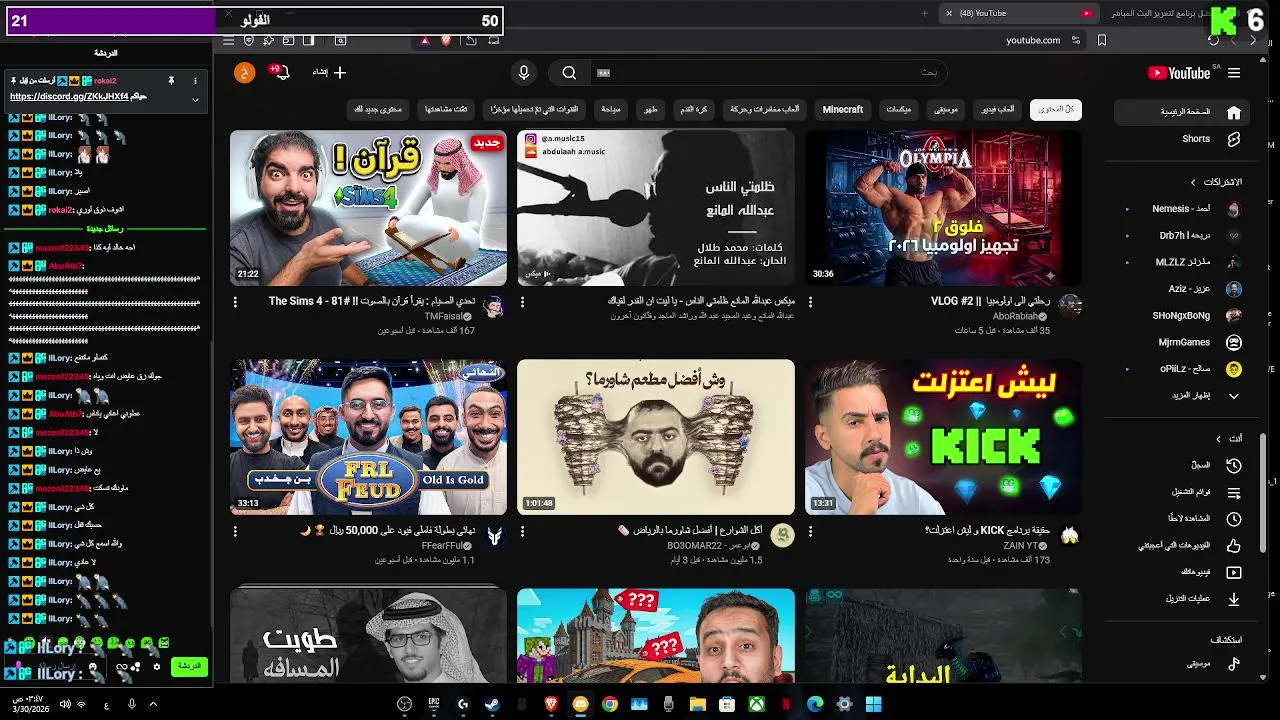Select the football filter chip
Viewport: 1280px width, 720px height.
point(694,109)
